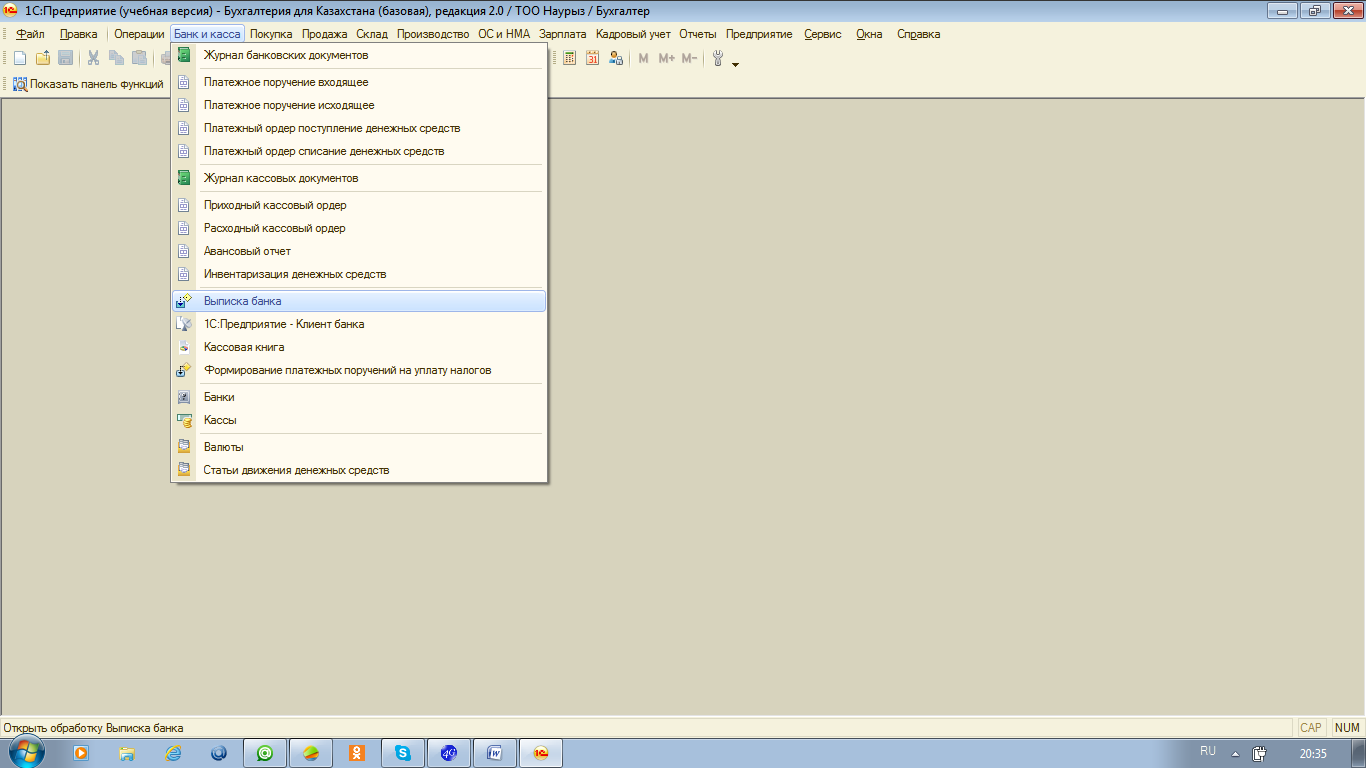1366x768 pixels.
Task: Open the Операции menu
Action: [139, 34]
